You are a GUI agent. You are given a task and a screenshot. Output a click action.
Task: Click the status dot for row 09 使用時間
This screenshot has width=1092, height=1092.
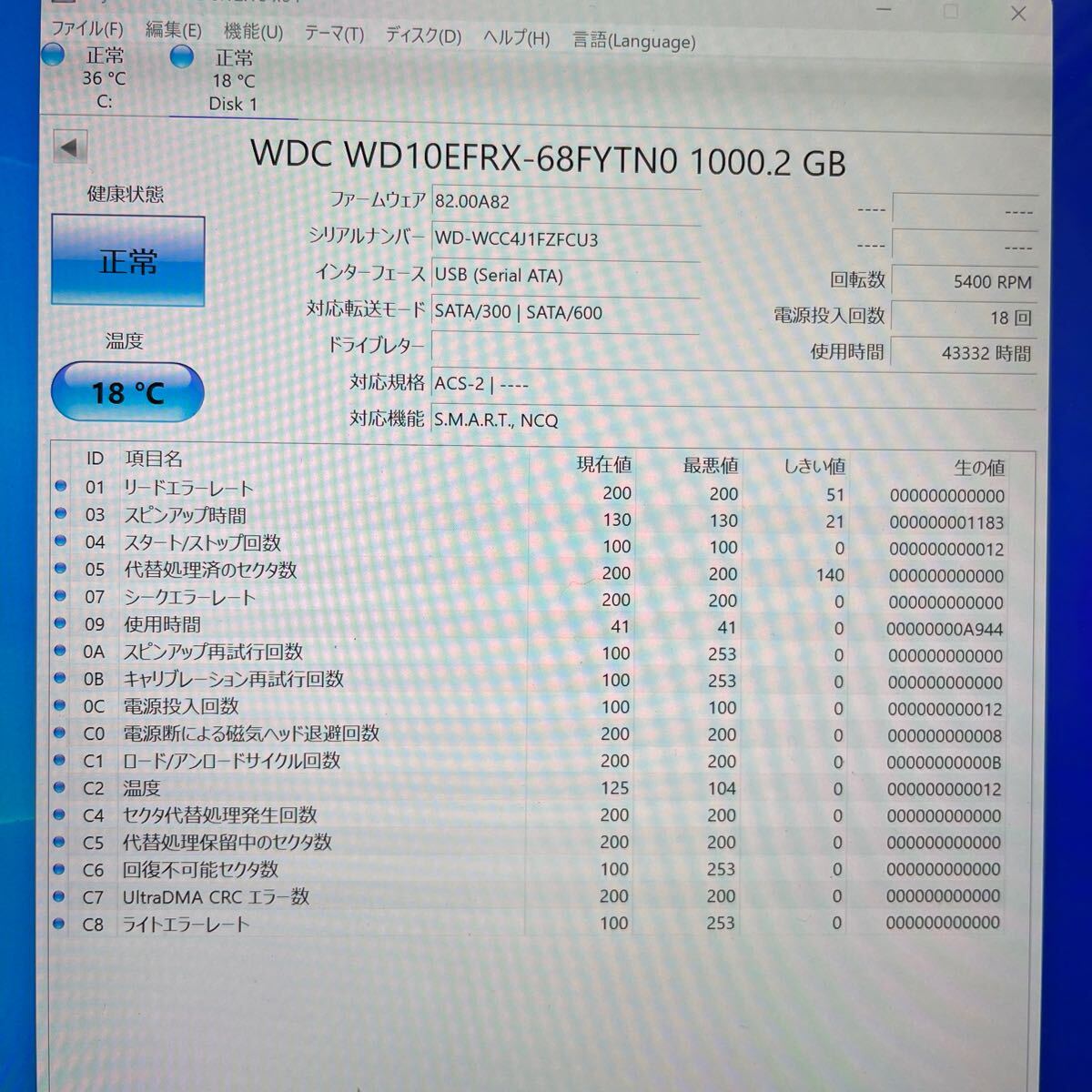coord(61,622)
